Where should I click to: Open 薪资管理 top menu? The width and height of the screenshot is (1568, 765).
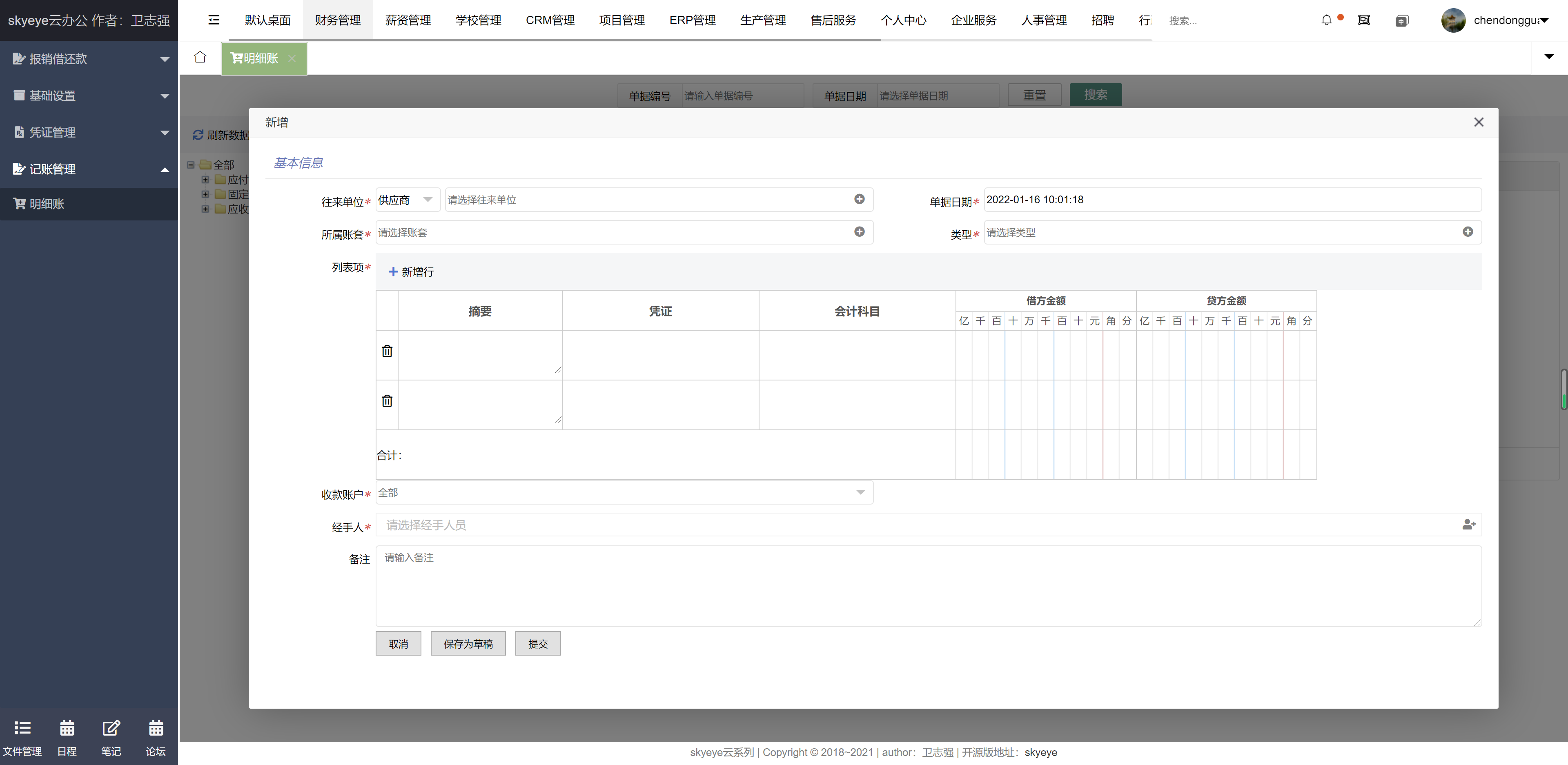click(408, 20)
